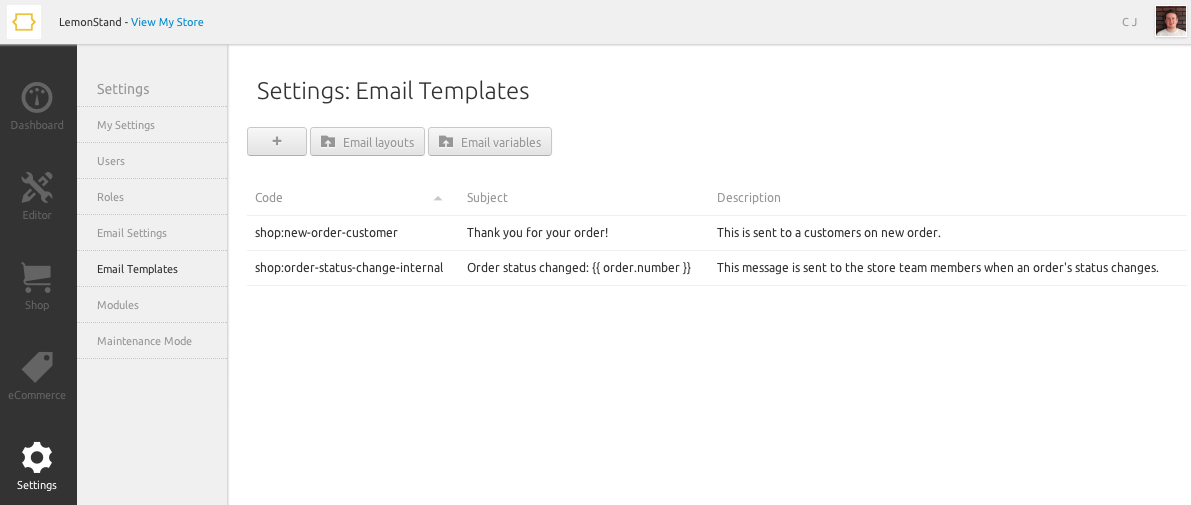Image resolution: width=1191 pixels, height=505 pixels.
Task: Click 'This is sent to a customers' description
Action: tap(829, 232)
